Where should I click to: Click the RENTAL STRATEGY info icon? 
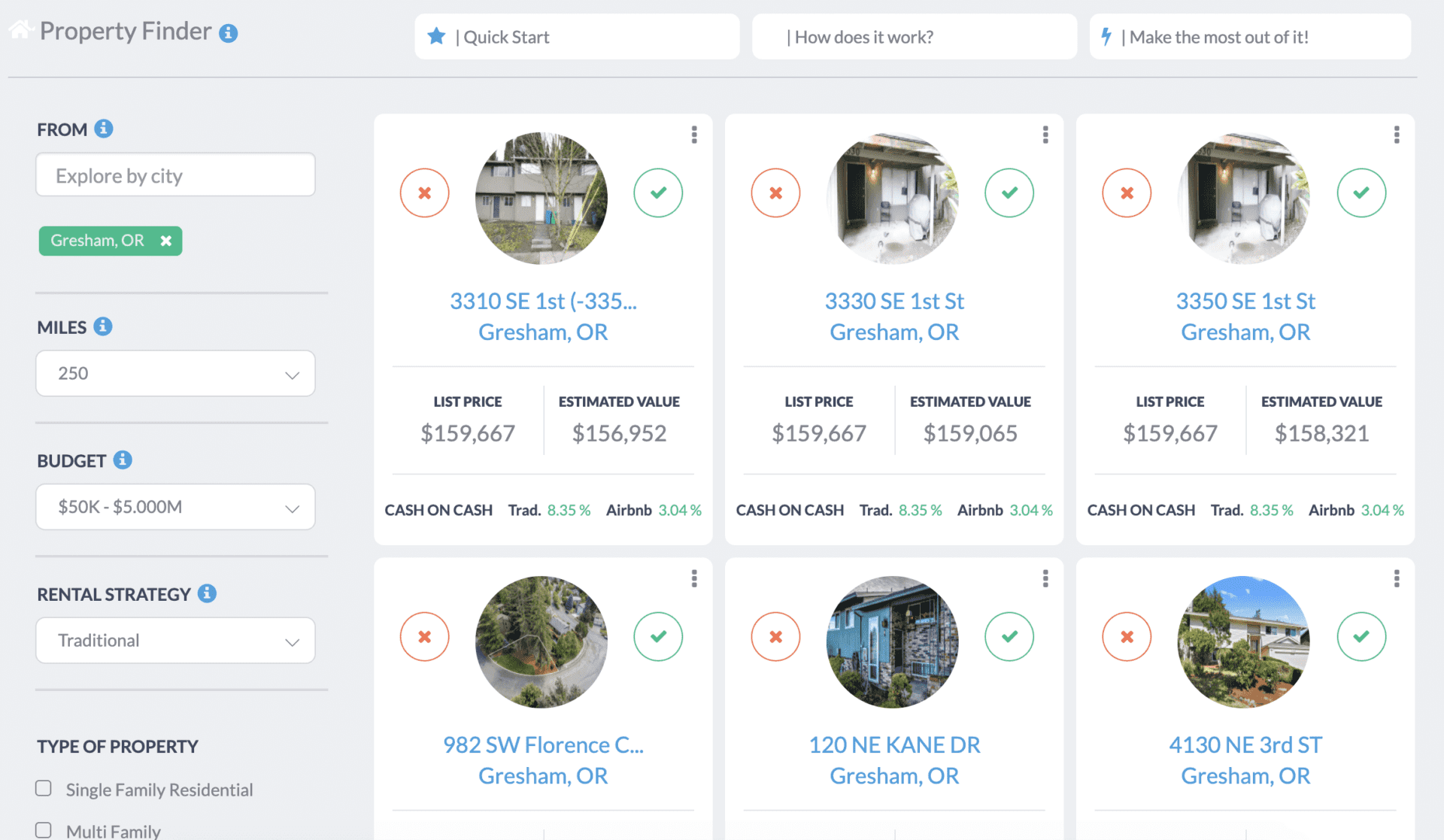click(205, 593)
